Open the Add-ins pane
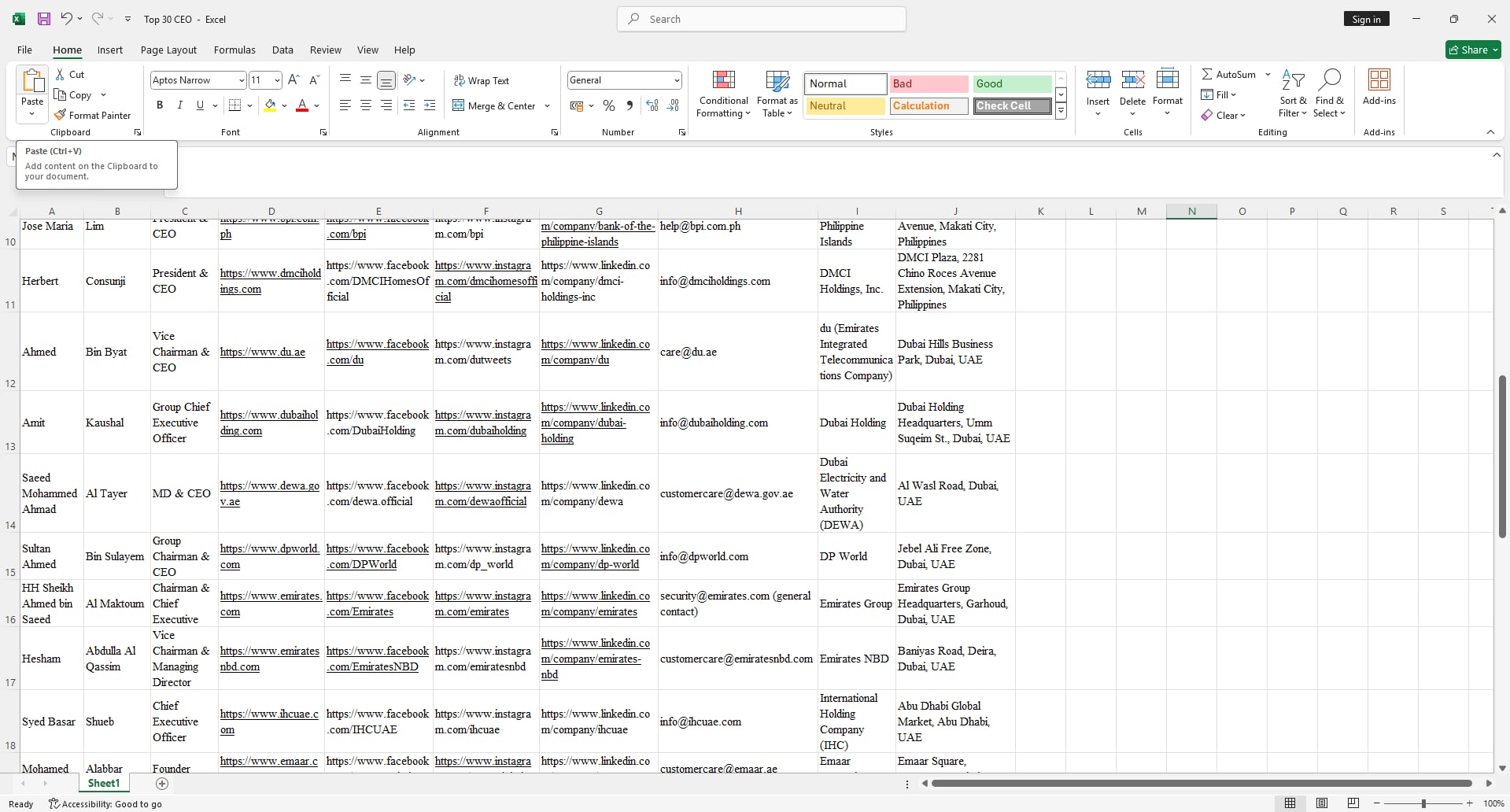This screenshot has width=1510, height=812. (x=1379, y=87)
